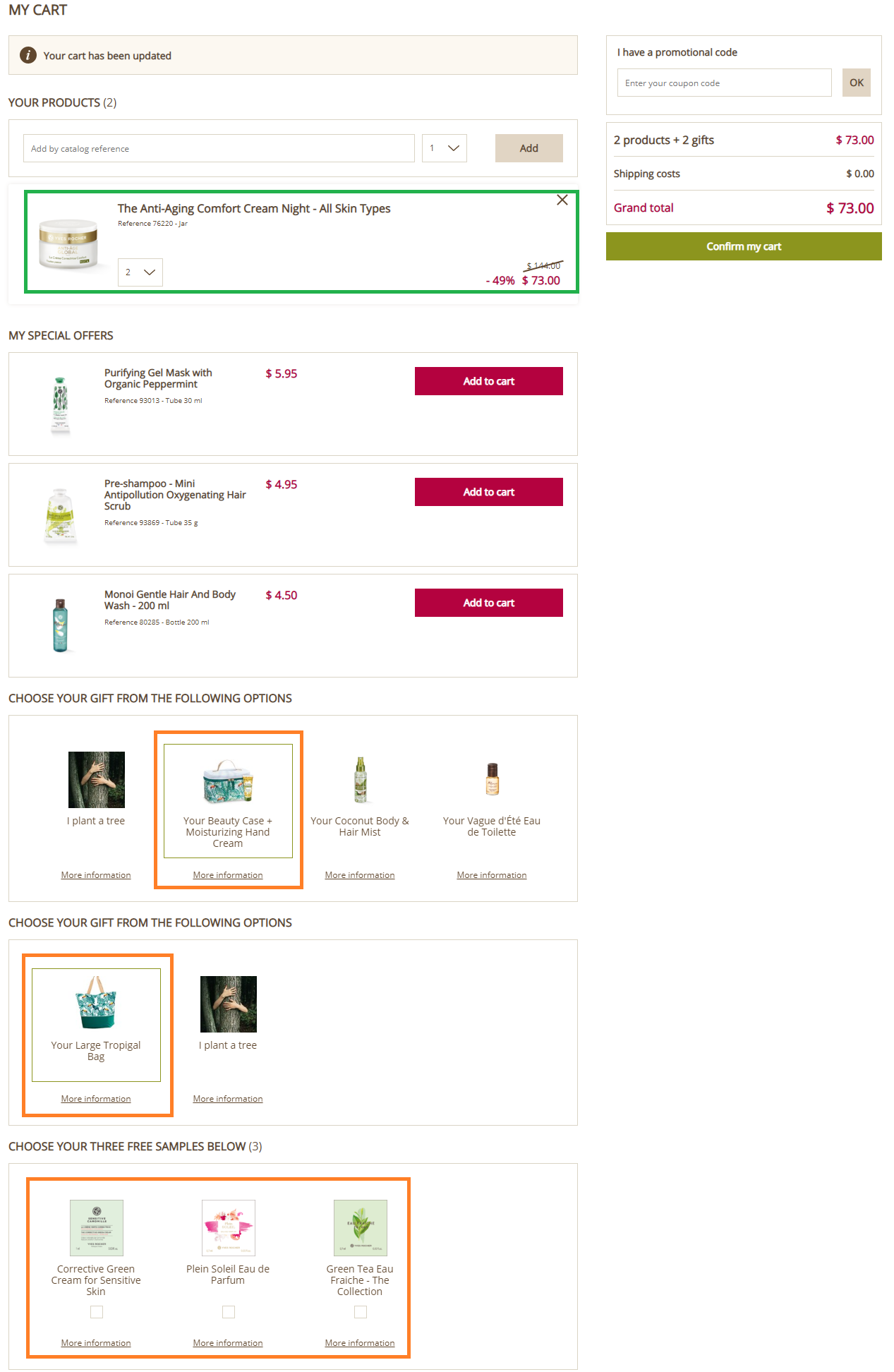Click the Anti-Aging Cream jar product image
The image size is (894, 1372).
pos(68,243)
